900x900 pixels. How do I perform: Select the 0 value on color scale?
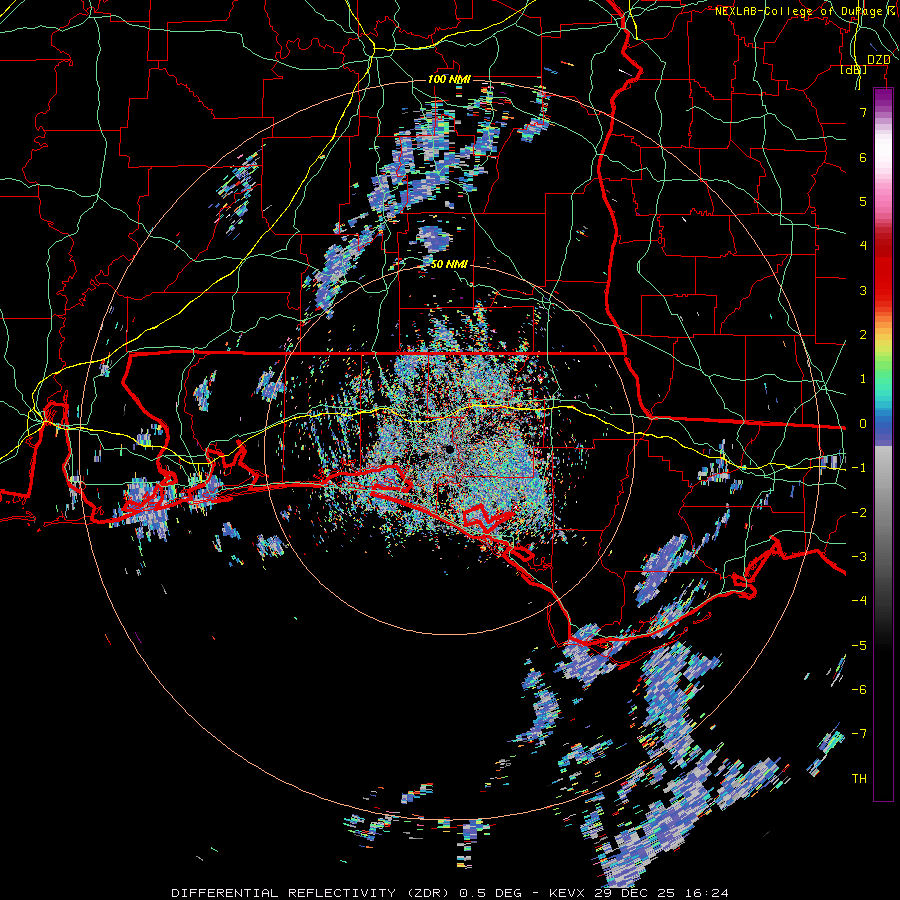click(863, 424)
